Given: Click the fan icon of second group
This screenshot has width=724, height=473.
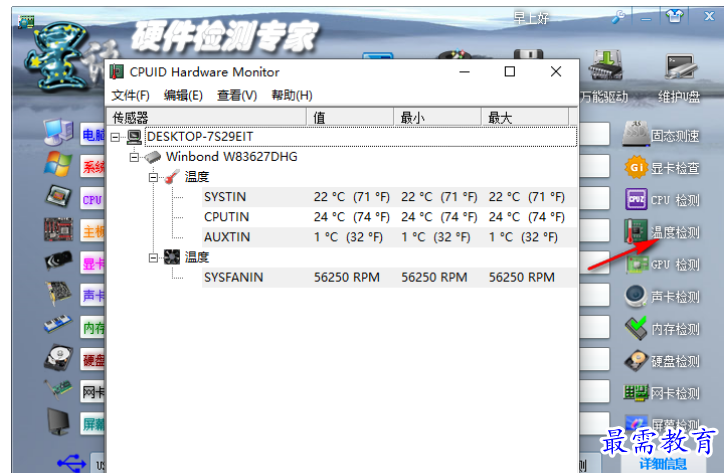Looking at the screenshot, I should (172, 257).
